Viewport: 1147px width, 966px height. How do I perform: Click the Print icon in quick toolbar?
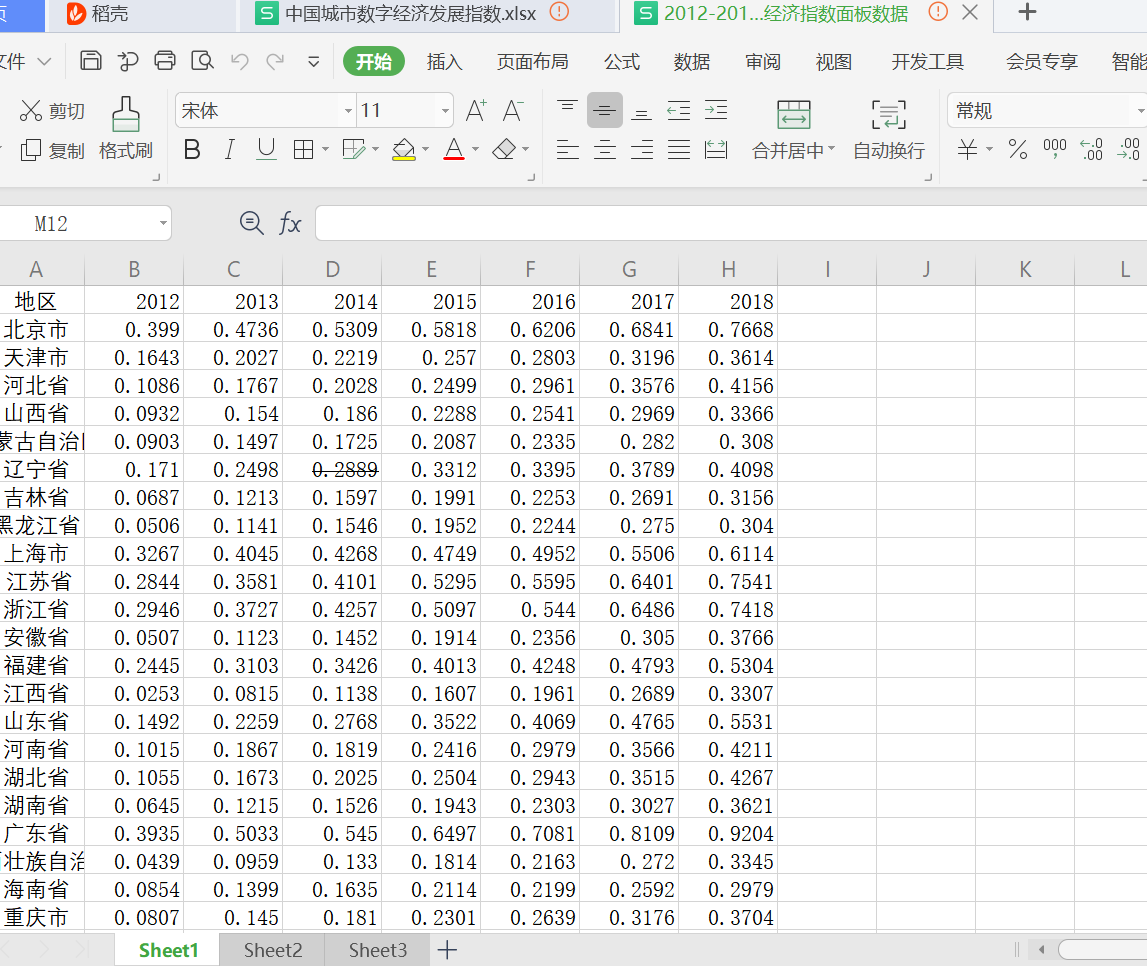point(165,61)
